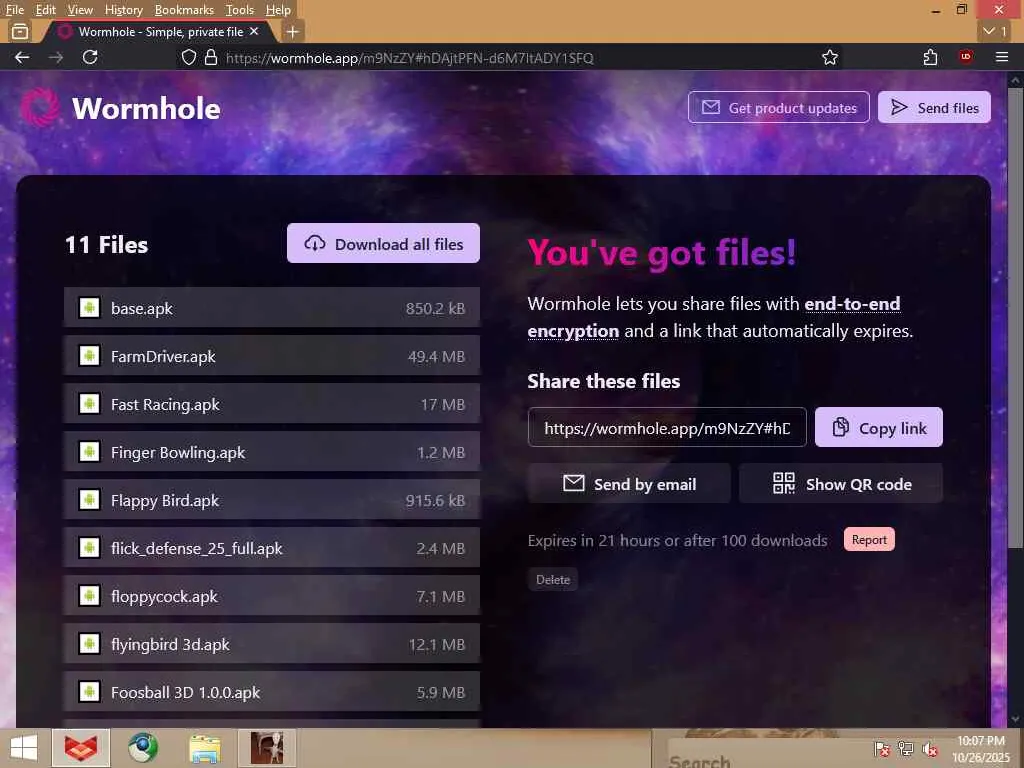This screenshot has height=768, width=1024.
Task: Click the Copy link button
Action: pyautogui.click(x=878, y=428)
